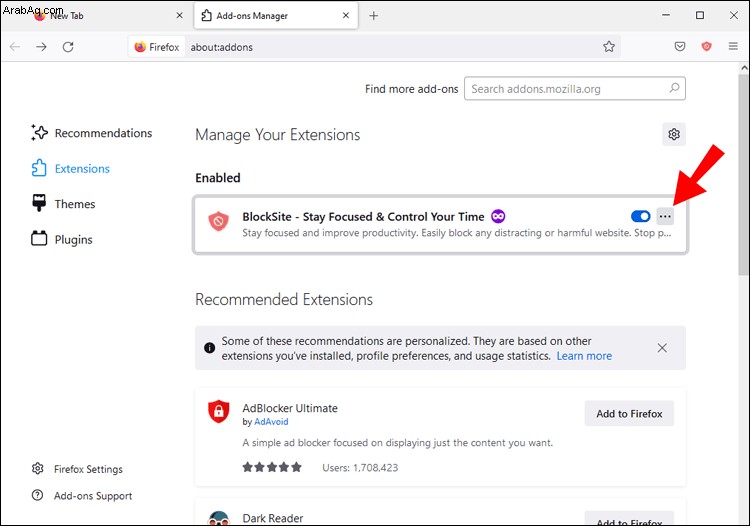Open the AdAvoid author link

tap(271, 422)
